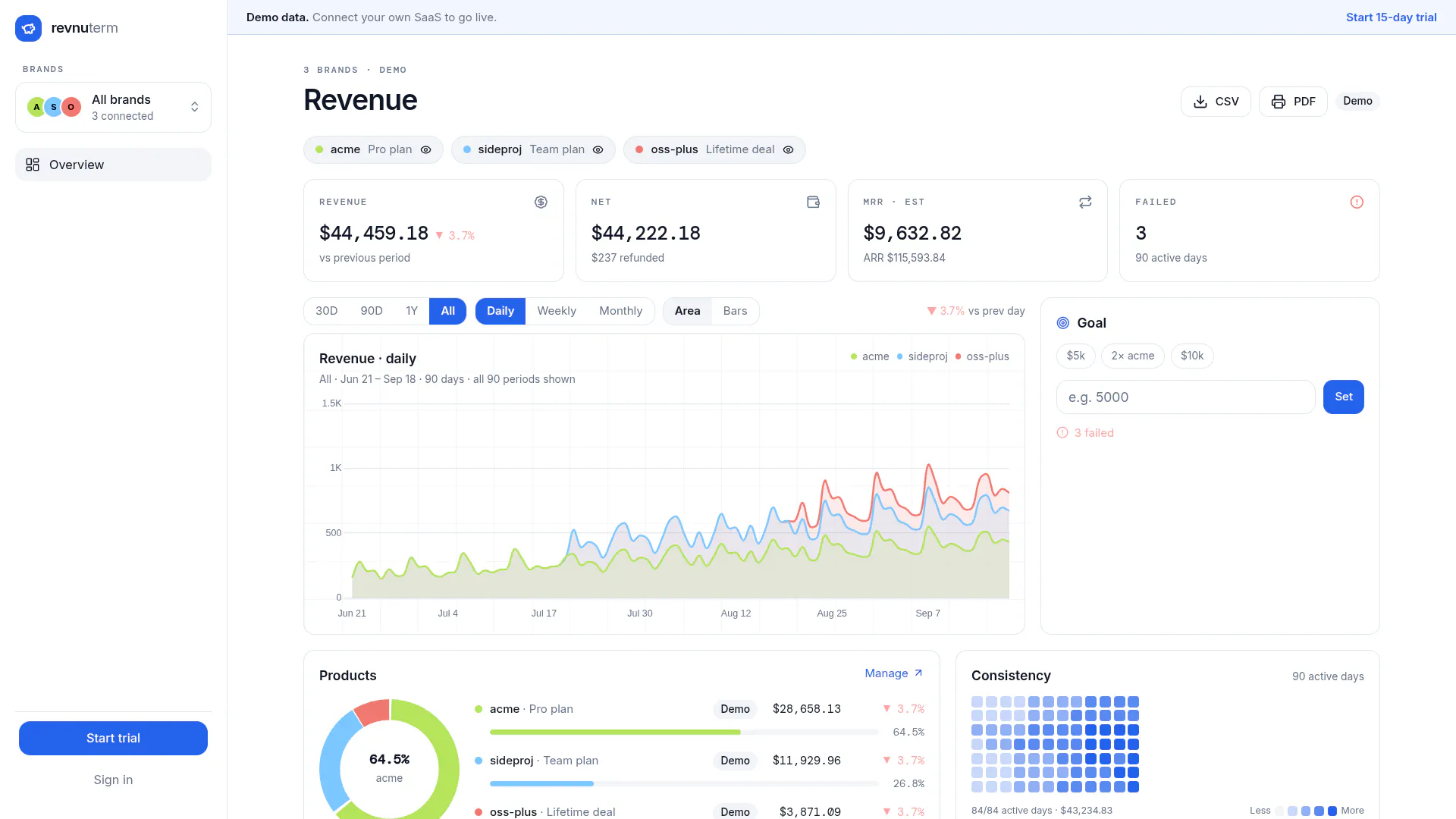The image size is (1456, 819).
Task: Select Monthly granularity
Action: click(620, 311)
